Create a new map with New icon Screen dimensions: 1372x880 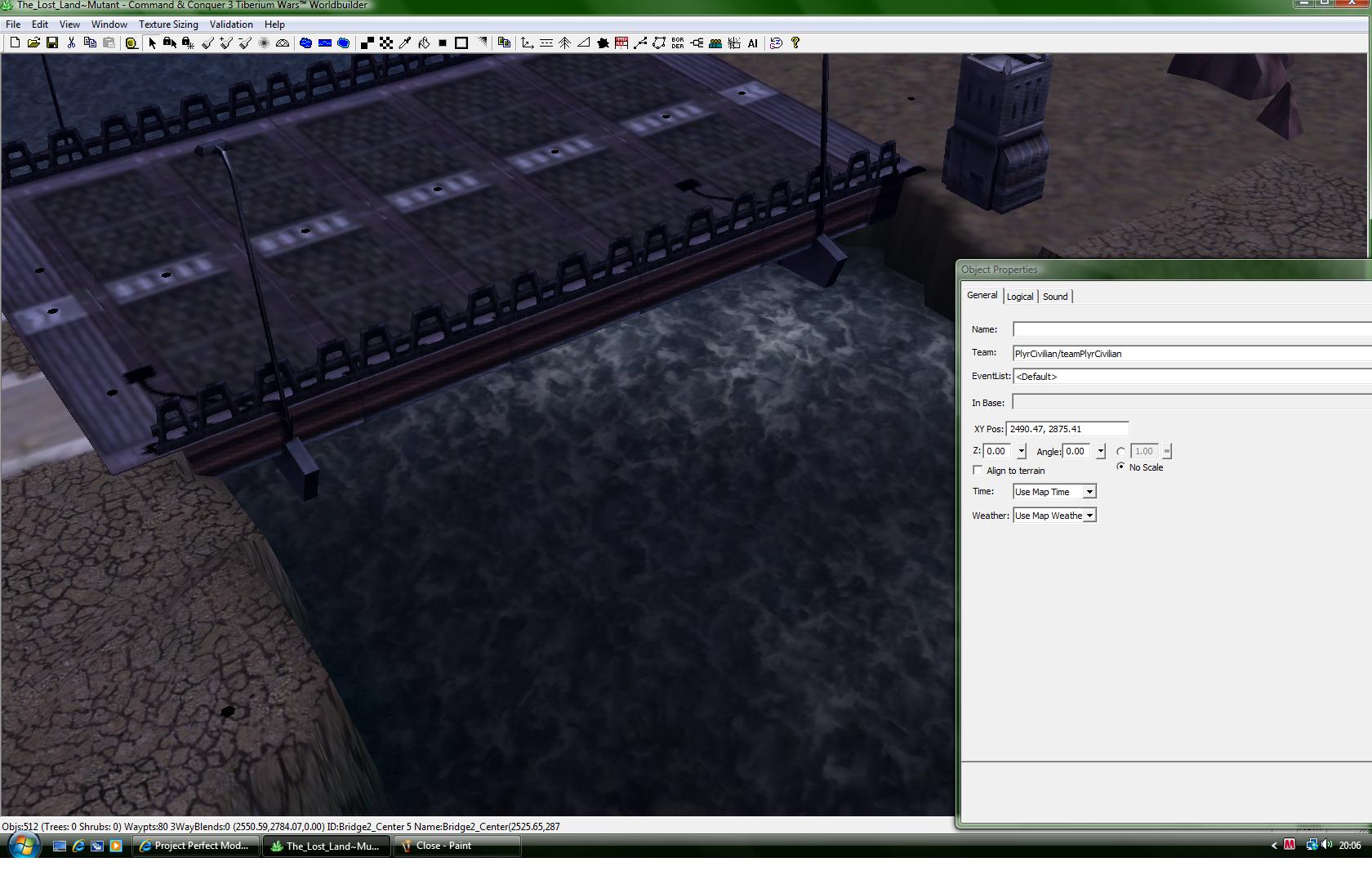15,42
